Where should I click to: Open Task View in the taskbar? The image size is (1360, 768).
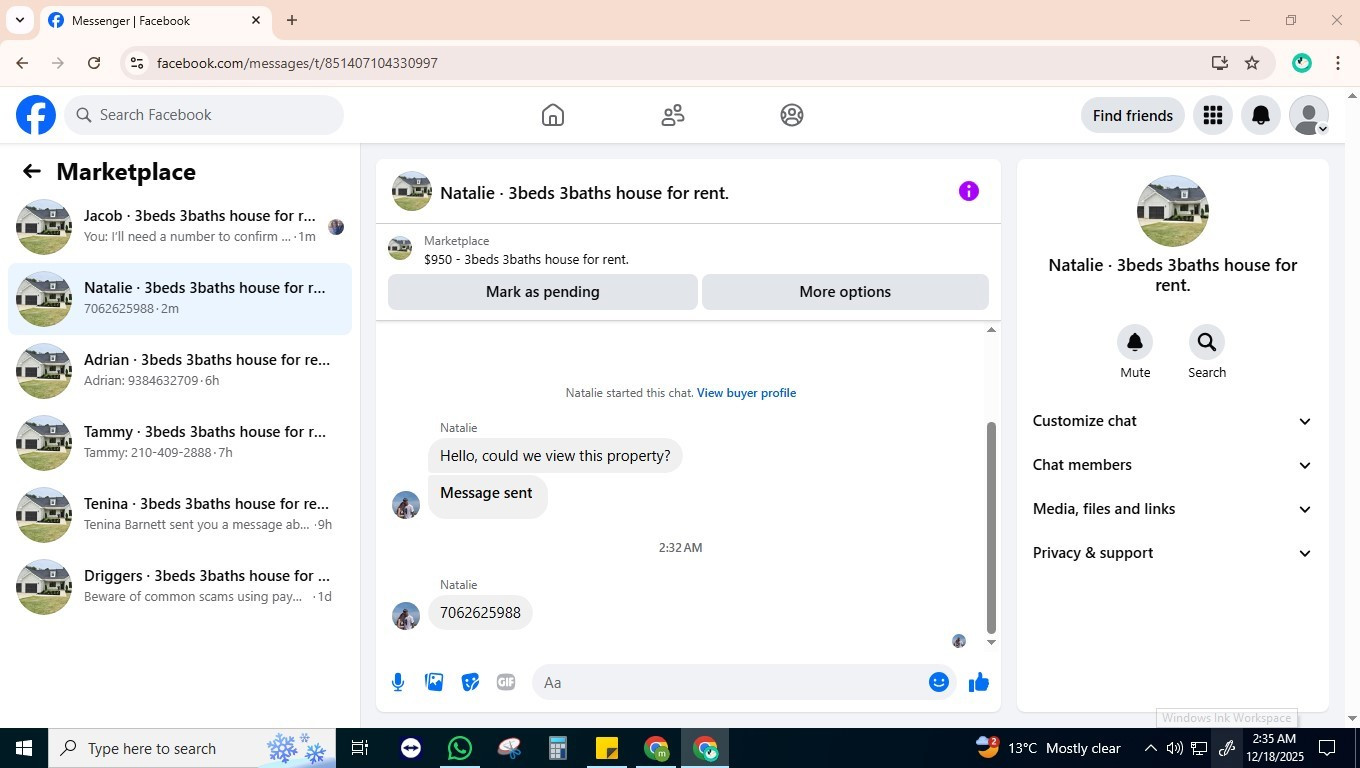point(360,748)
